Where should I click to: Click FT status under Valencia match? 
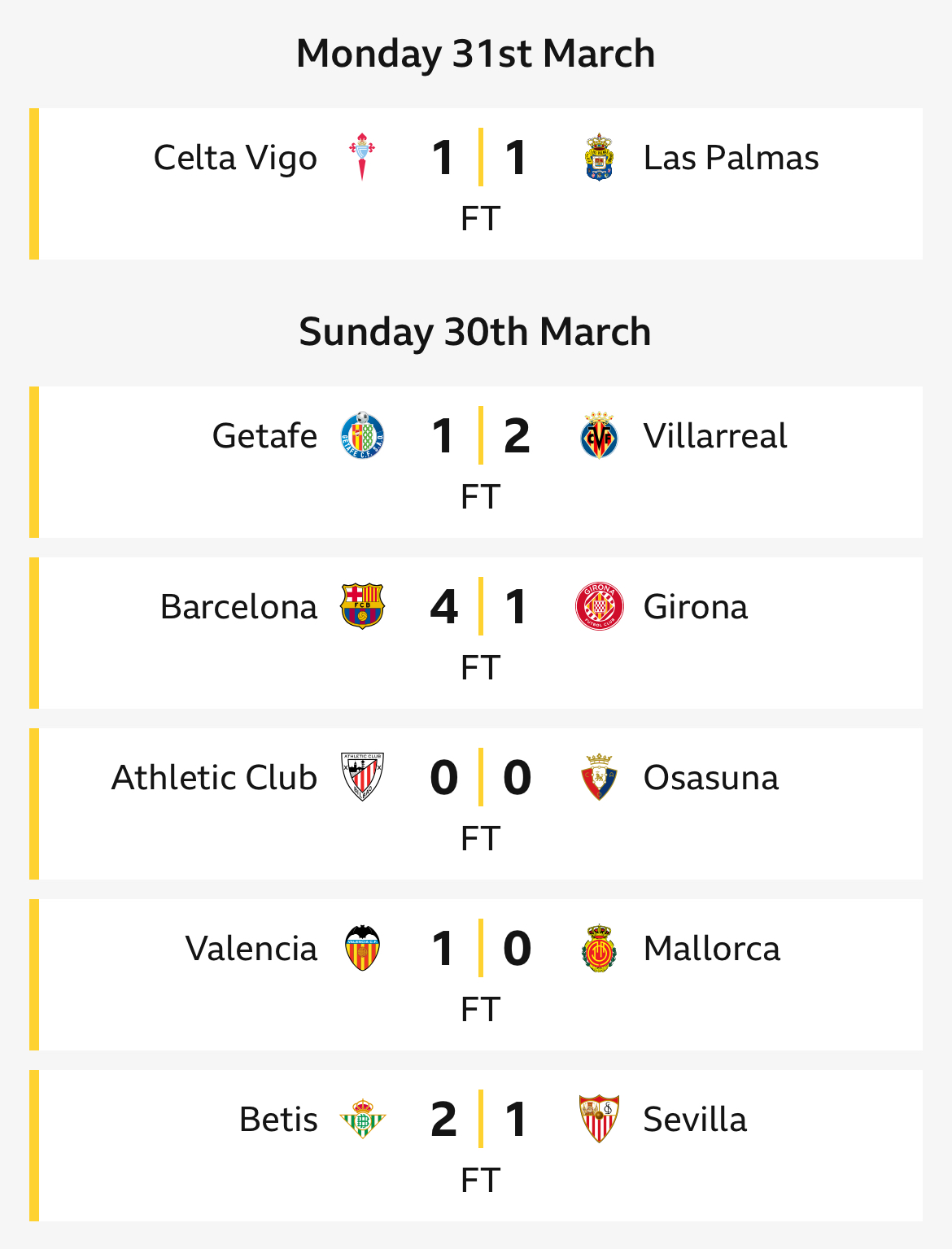pos(480,1009)
